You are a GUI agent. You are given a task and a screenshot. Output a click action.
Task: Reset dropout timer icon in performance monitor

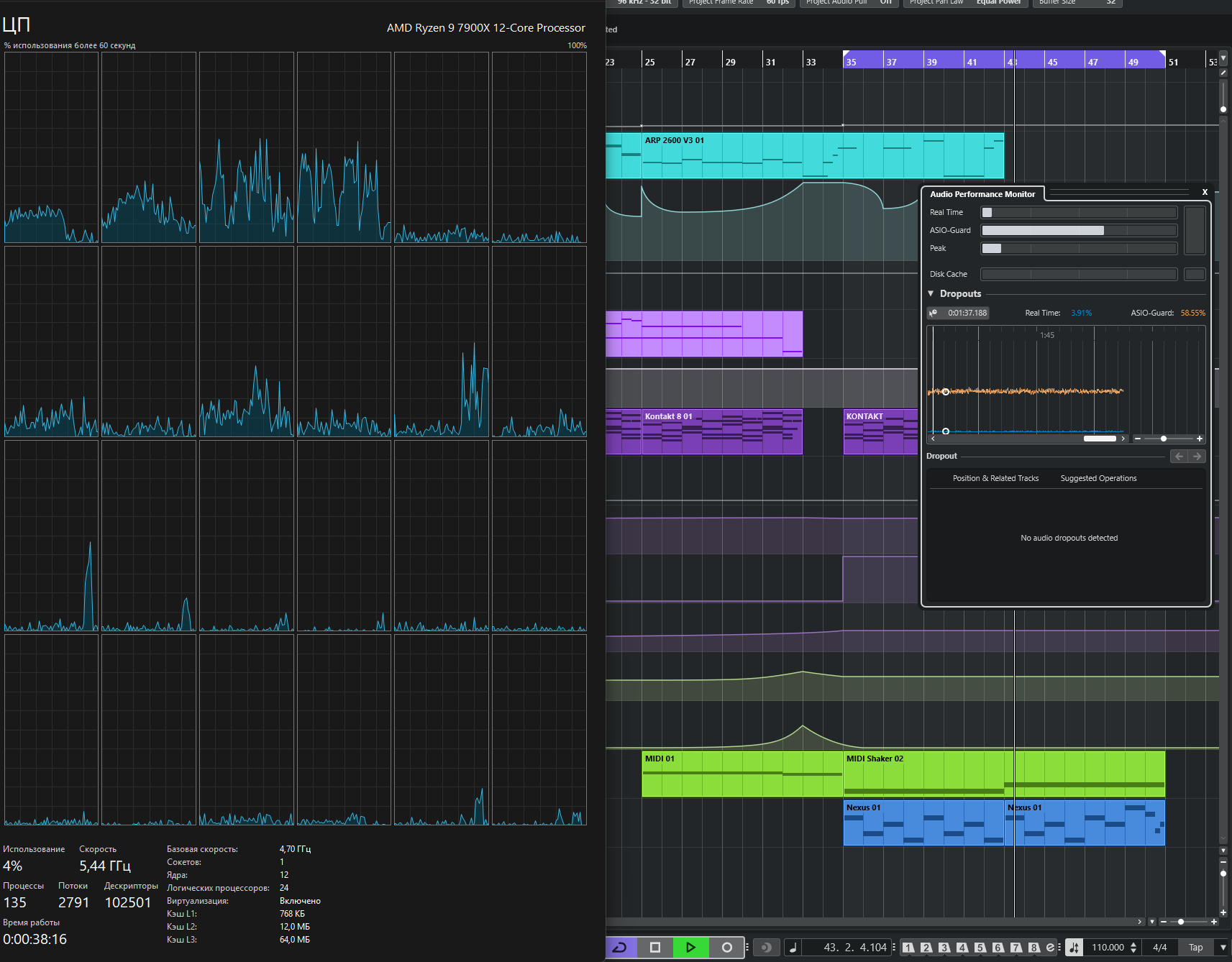pyautogui.click(x=934, y=313)
